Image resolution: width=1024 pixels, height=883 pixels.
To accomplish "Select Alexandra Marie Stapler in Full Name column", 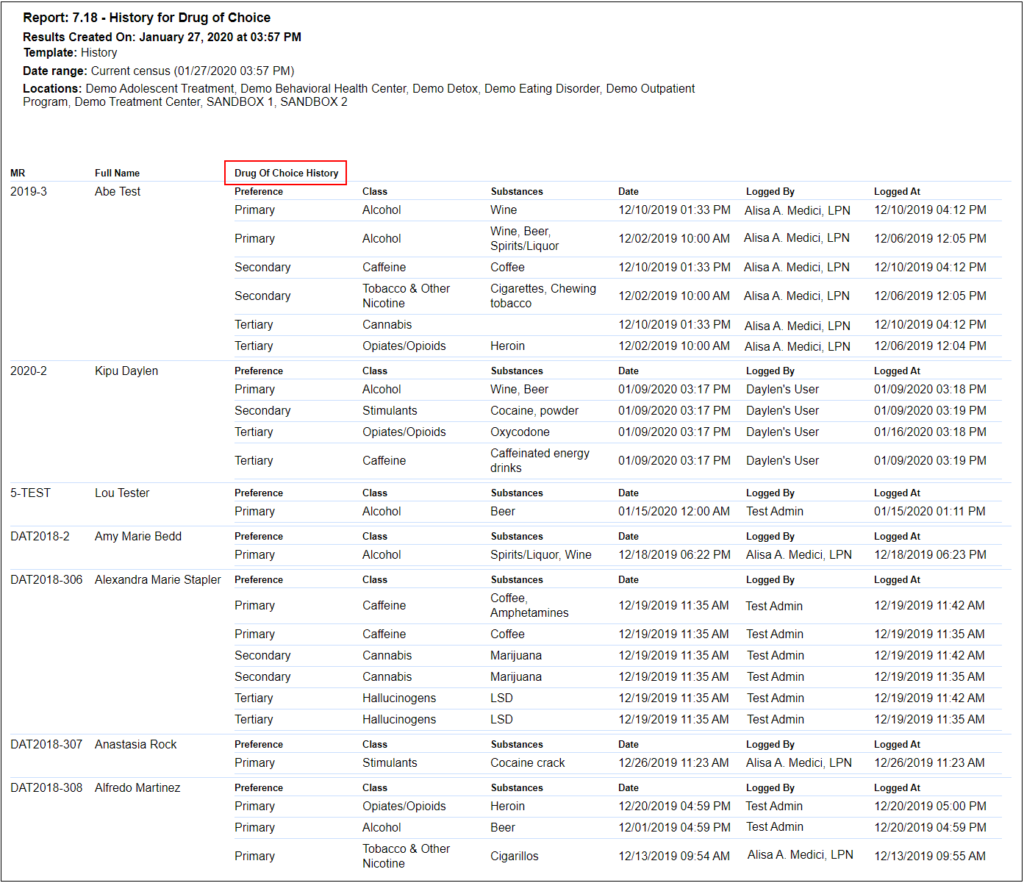I will point(158,579).
